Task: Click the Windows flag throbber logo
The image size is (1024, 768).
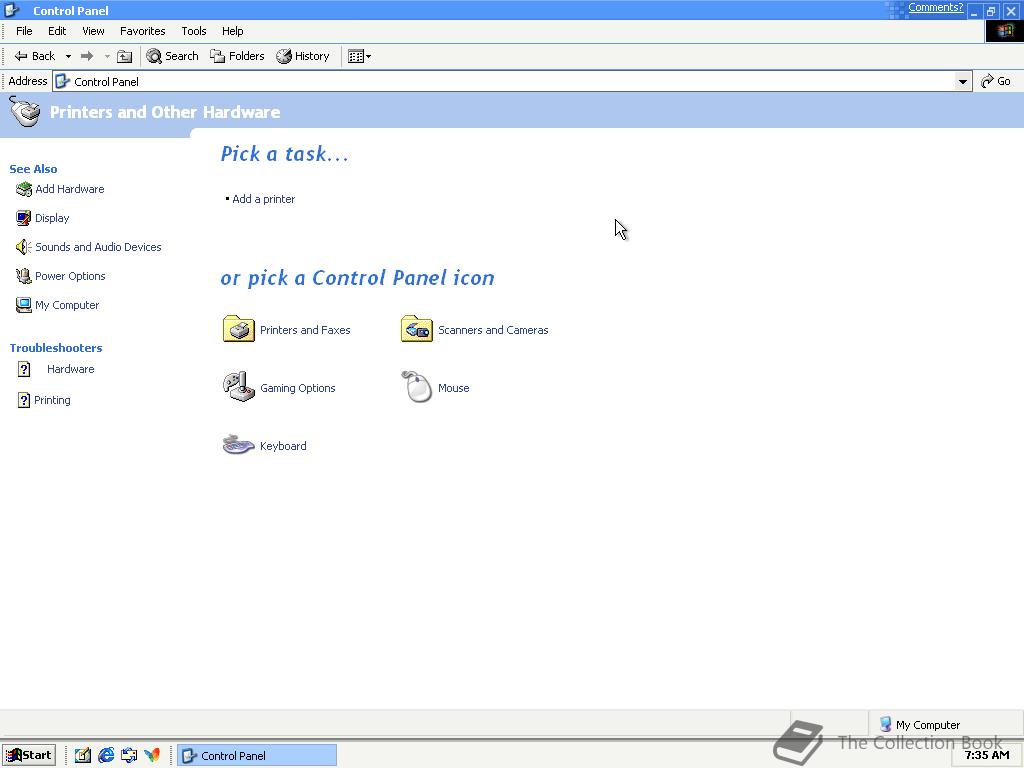Action: (x=1004, y=31)
